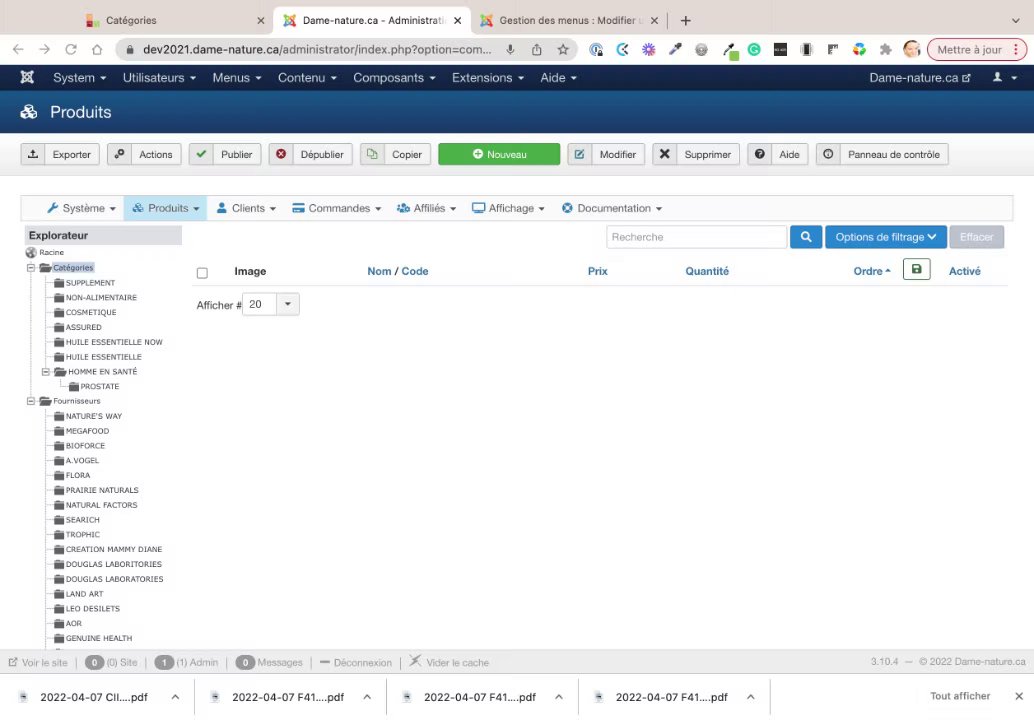Click the microphone icon in address bar
1034x720 pixels.
click(510, 49)
